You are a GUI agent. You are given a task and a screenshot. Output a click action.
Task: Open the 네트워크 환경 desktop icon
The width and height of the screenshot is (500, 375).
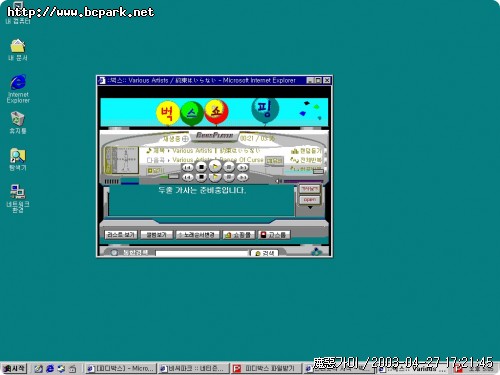pyautogui.click(x=18, y=199)
